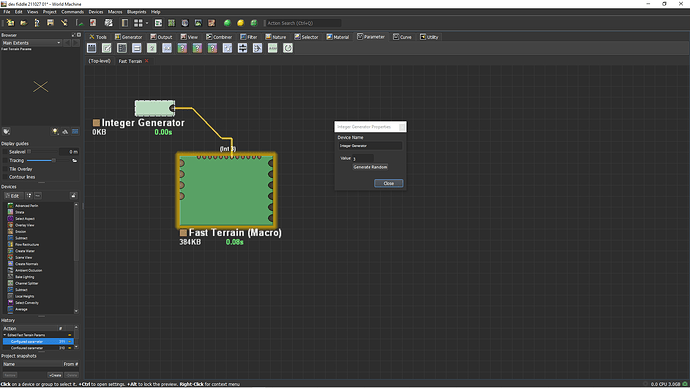Click Close in Integer Generator Properties
This screenshot has width=690, height=388.
tap(389, 183)
